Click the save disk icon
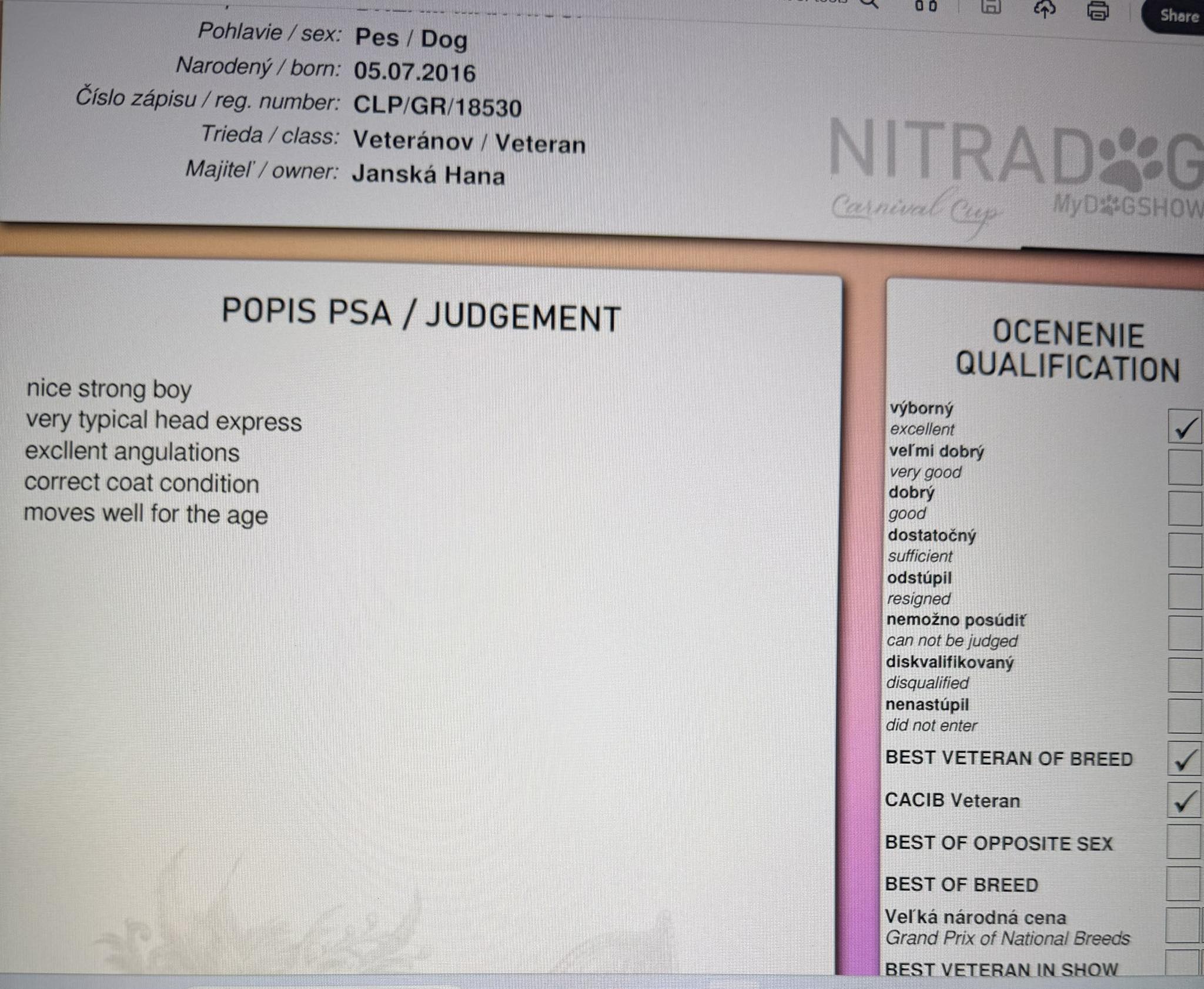 991,7
